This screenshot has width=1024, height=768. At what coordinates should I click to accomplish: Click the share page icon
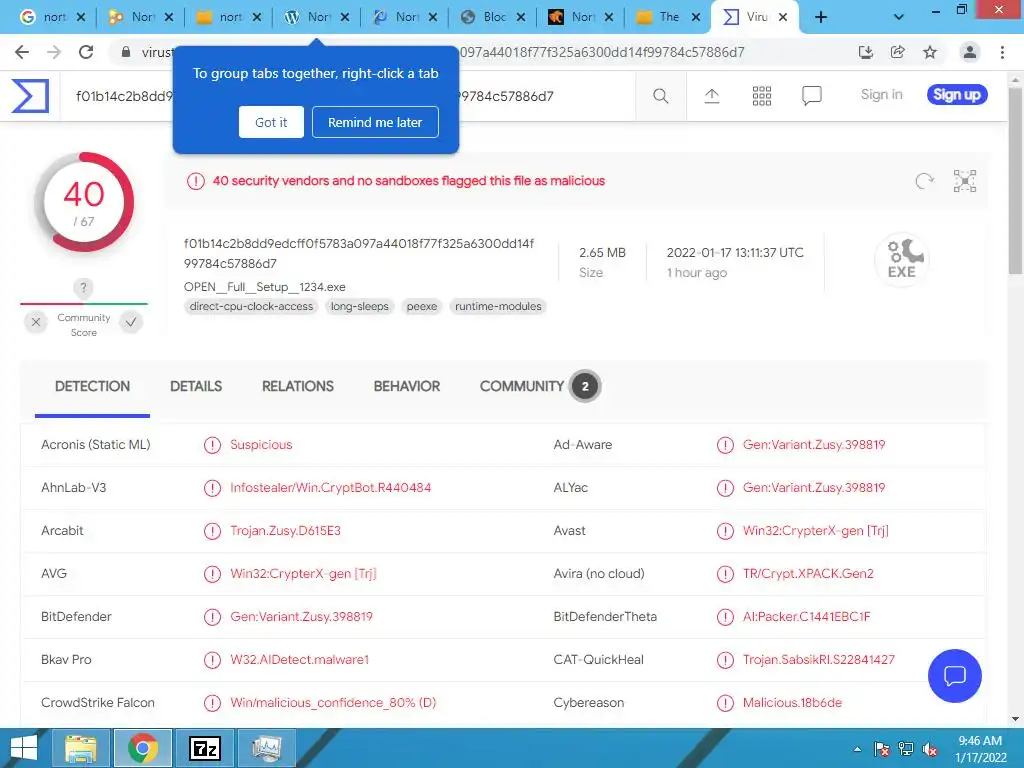pos(898,52)
